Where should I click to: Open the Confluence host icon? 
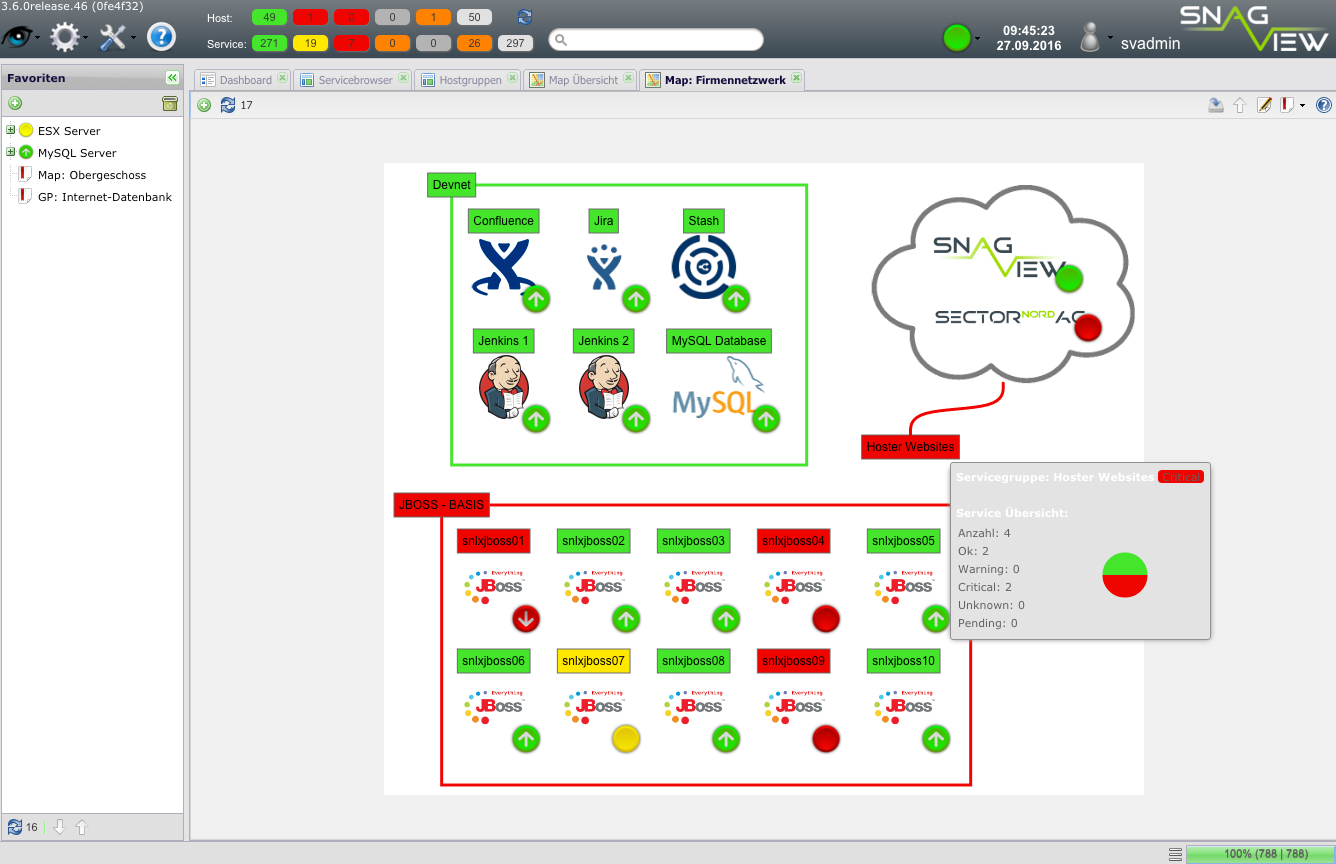tap(505, 267)
